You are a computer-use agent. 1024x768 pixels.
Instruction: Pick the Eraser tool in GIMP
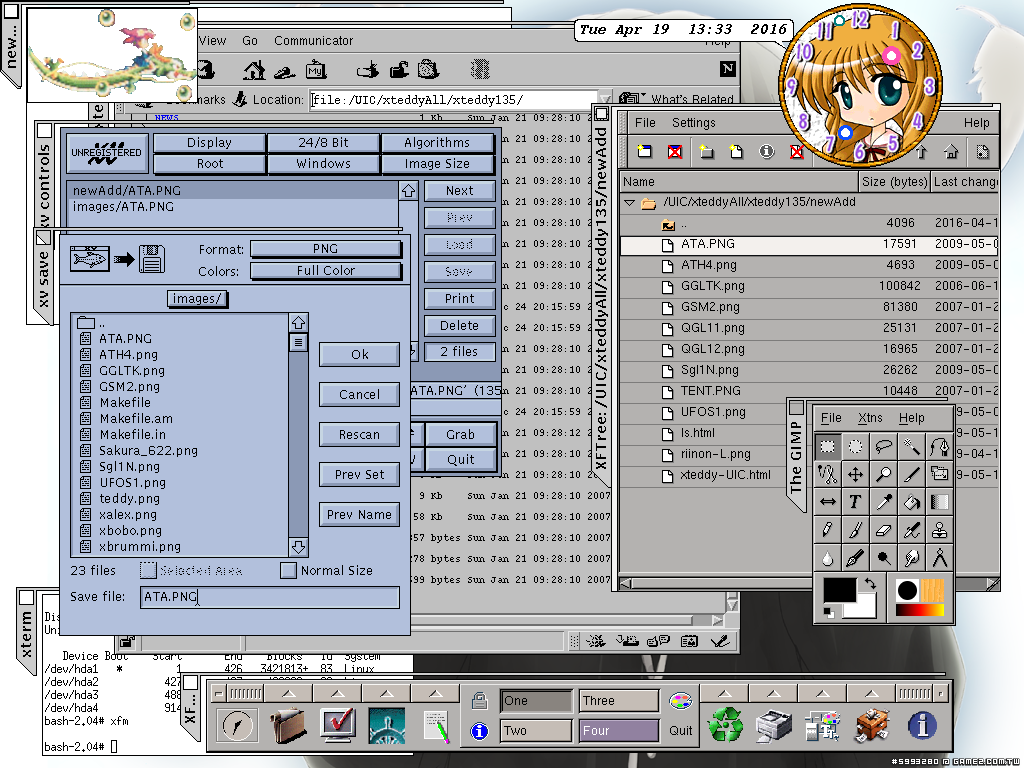883,530
